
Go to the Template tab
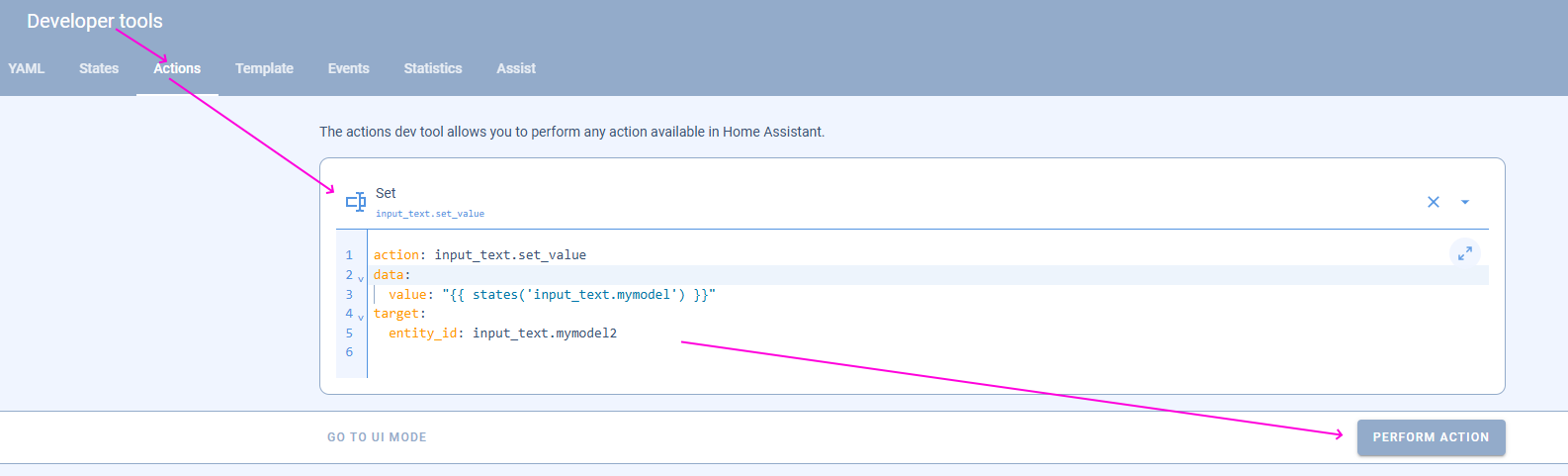[x=264, y=68]
